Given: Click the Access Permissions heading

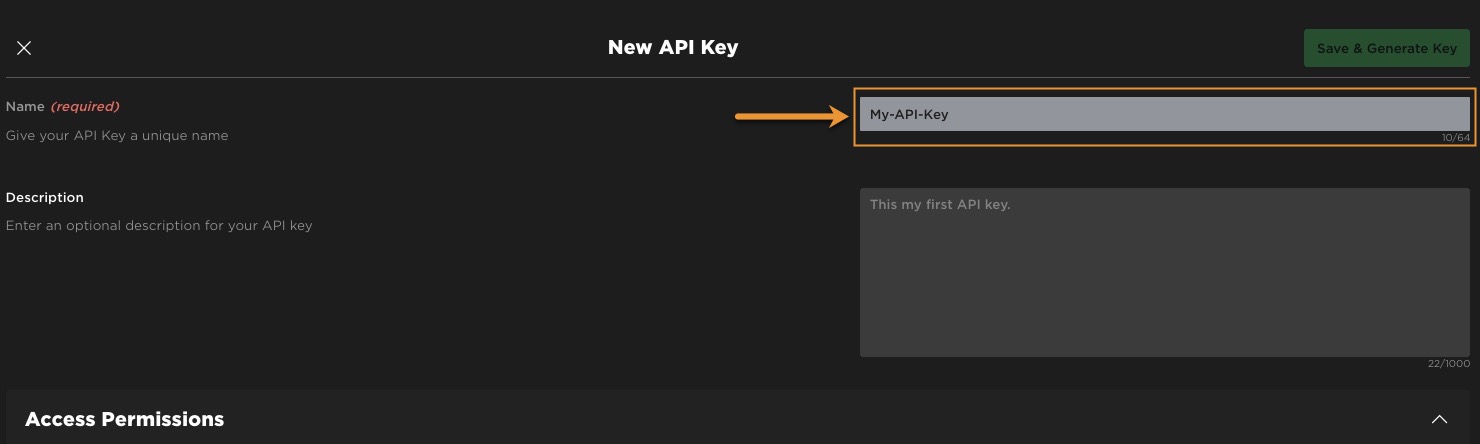Looking at the screenshot, I should 124,419.
